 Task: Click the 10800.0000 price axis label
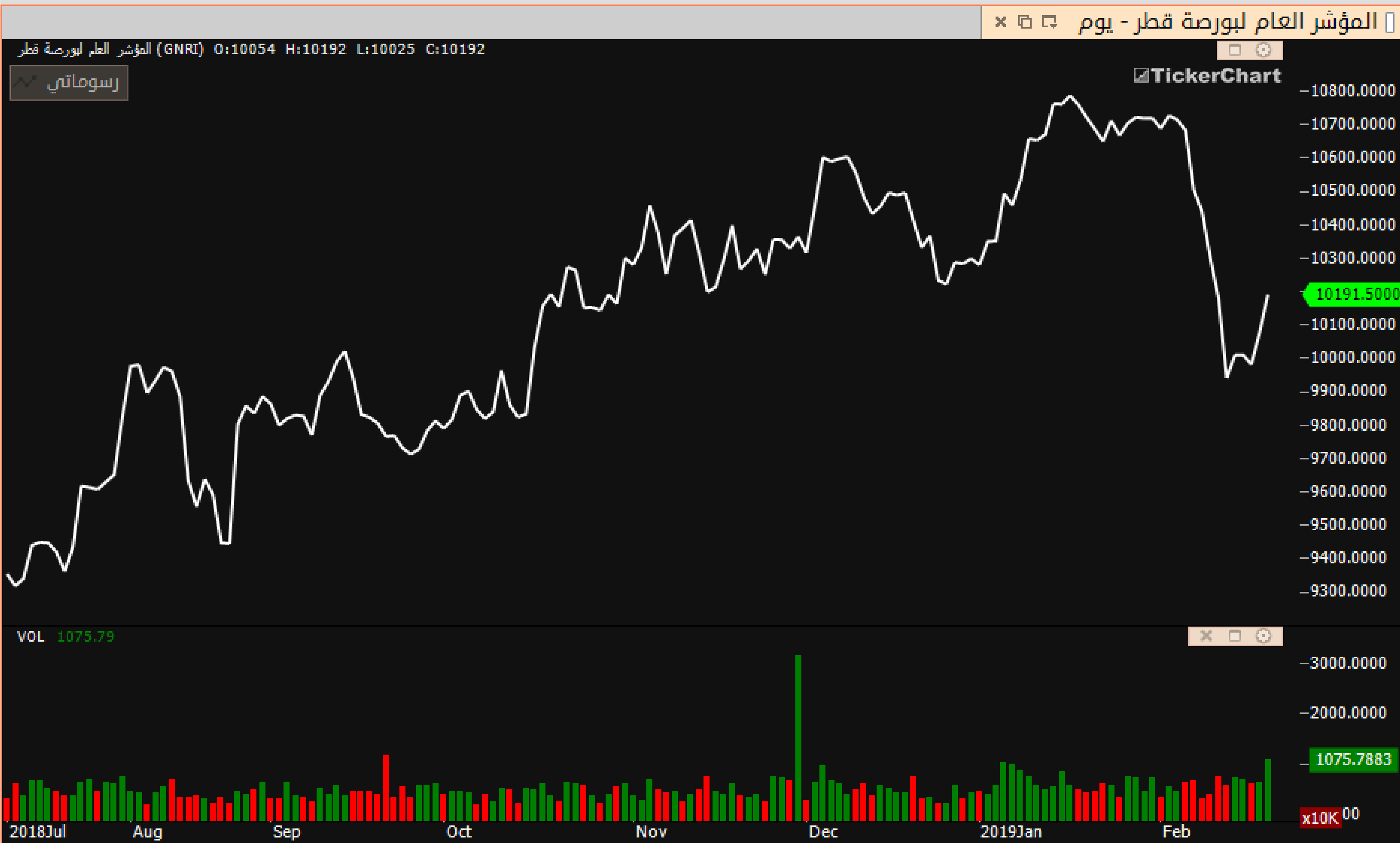[x=1353, y=91]
